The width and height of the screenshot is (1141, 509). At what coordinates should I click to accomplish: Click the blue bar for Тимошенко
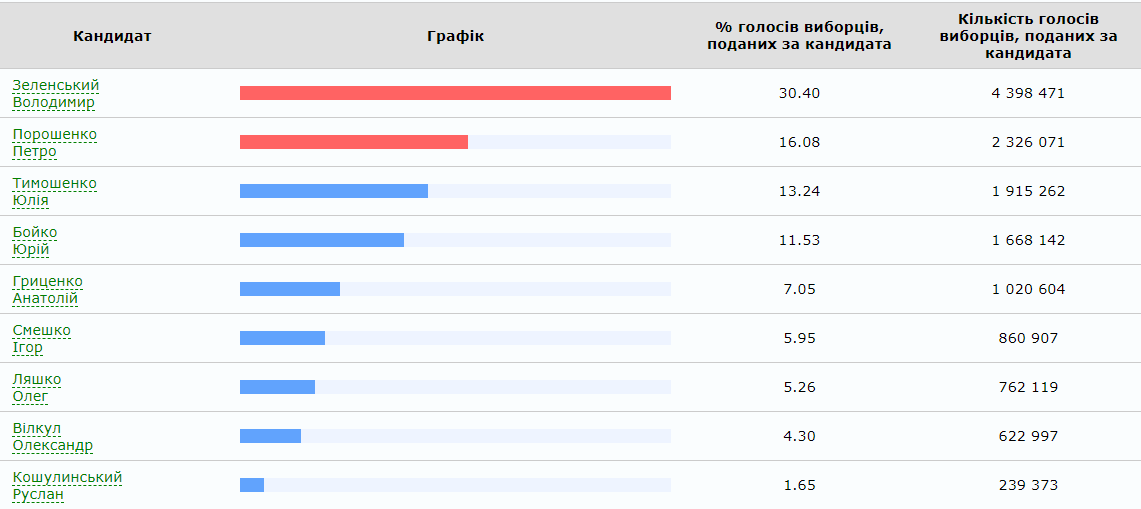(334, 191)
